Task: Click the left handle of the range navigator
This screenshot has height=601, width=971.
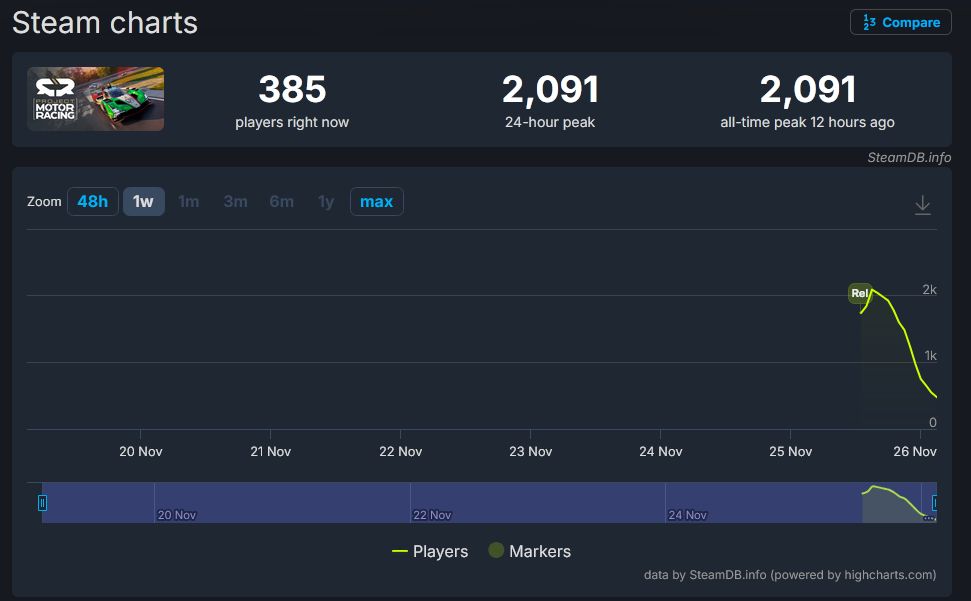Action: (x=41, y=502)
